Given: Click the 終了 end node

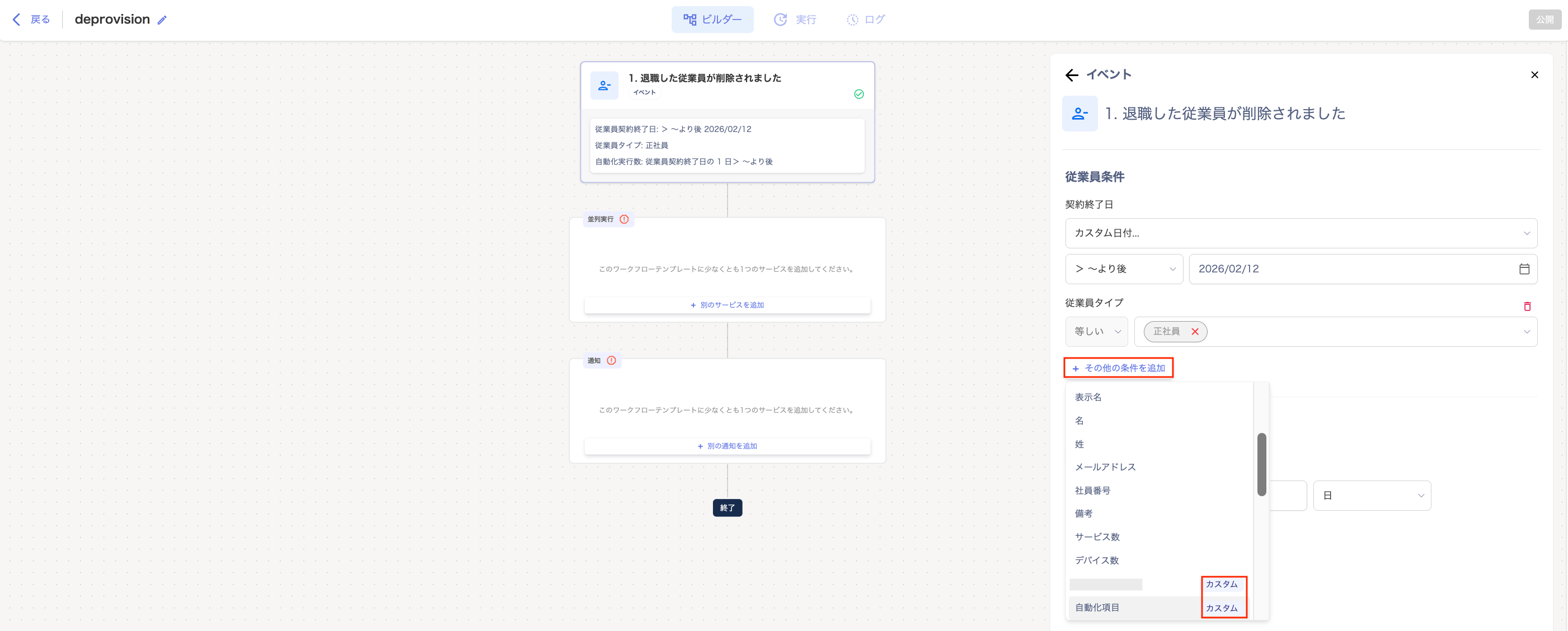Looking at the screenshot, I should point(727,507).
